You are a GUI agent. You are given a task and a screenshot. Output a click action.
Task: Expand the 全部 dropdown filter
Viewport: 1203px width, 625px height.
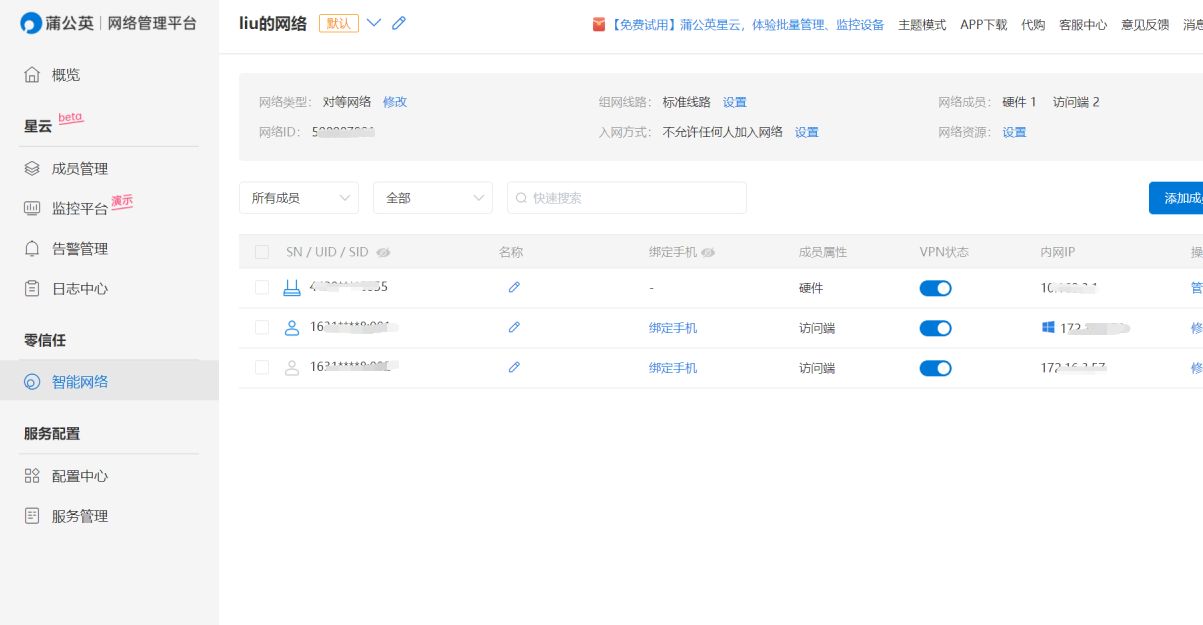click(432, 198)
